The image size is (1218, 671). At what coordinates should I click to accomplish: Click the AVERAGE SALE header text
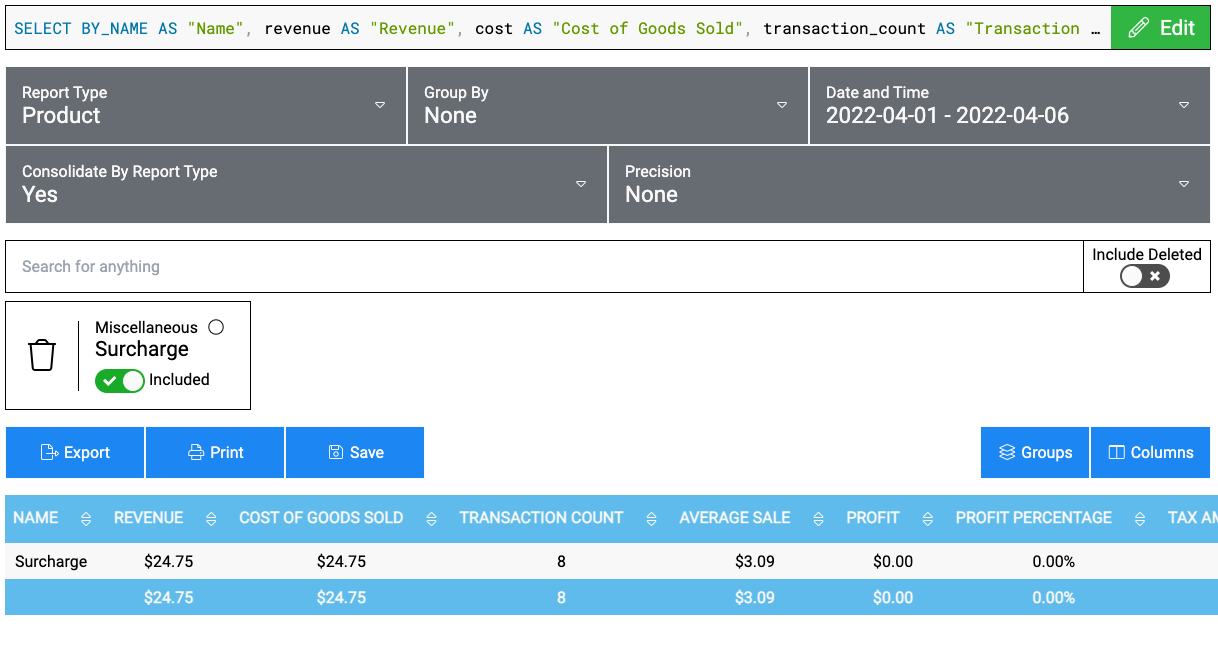[x=735, y=518]
